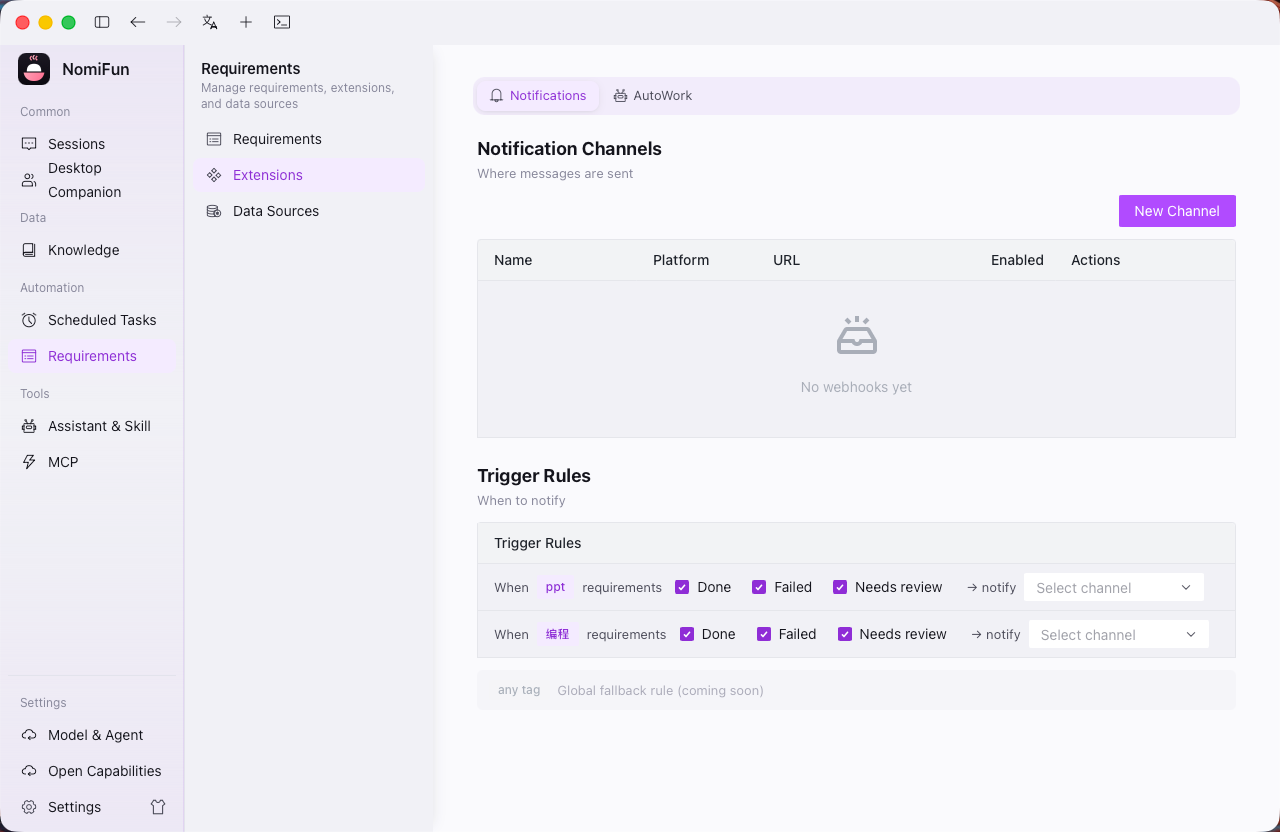Viewport: 1280px width, 832px height.
Task: Click the Requirements list icon in the sidebar
Action: pos(29,356)
